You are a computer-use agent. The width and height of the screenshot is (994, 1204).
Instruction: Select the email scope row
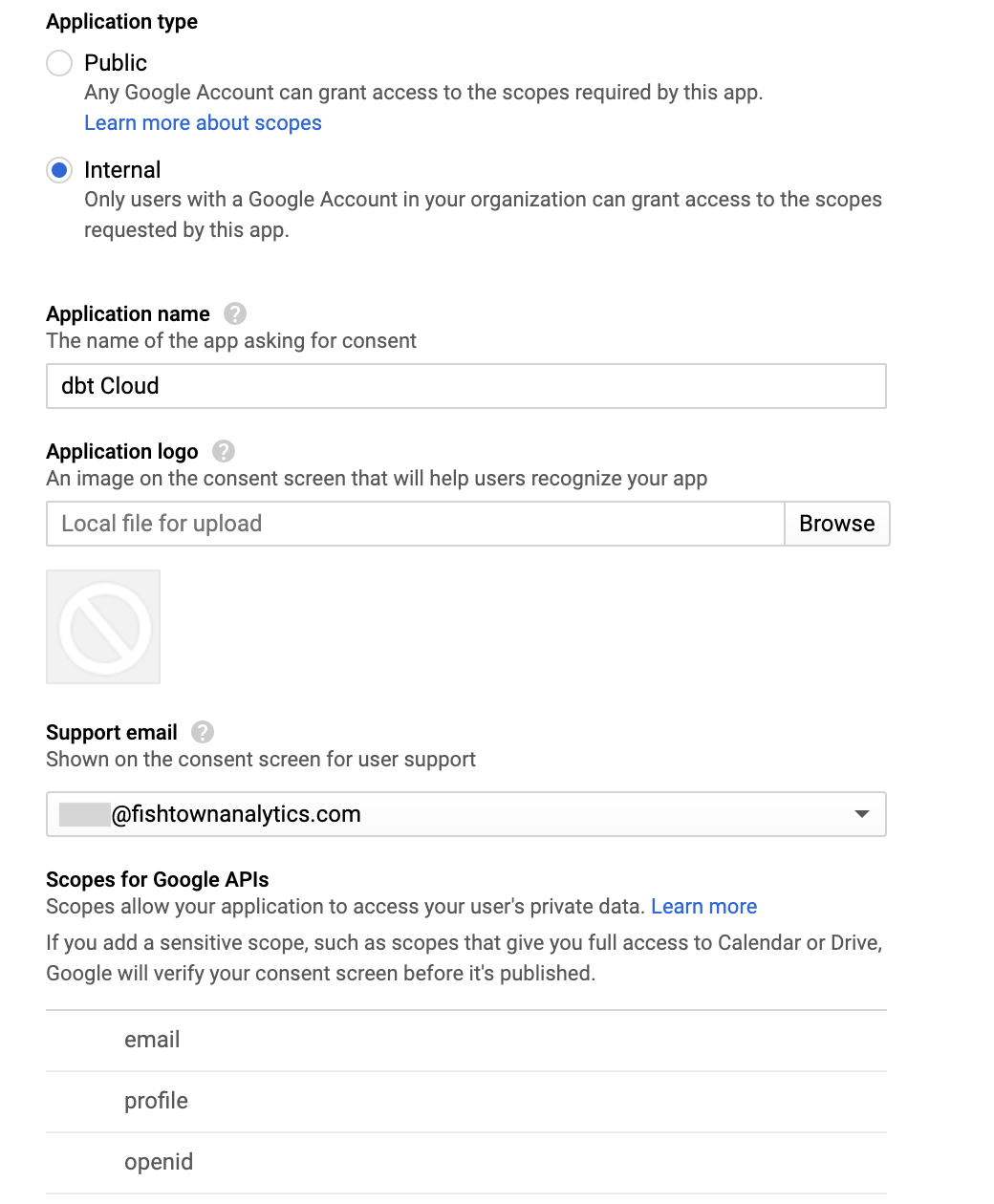coord(151,1041)
